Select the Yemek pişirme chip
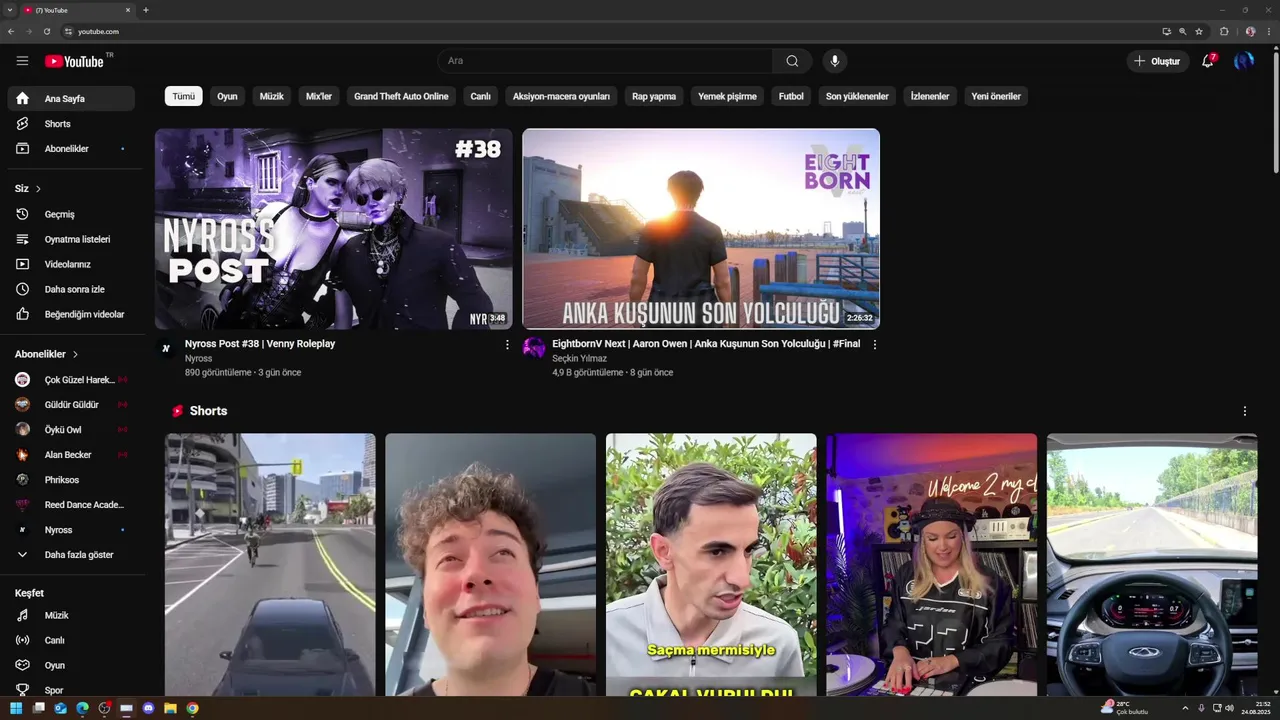Screen dimensions: 1280x720 point(728,96)
